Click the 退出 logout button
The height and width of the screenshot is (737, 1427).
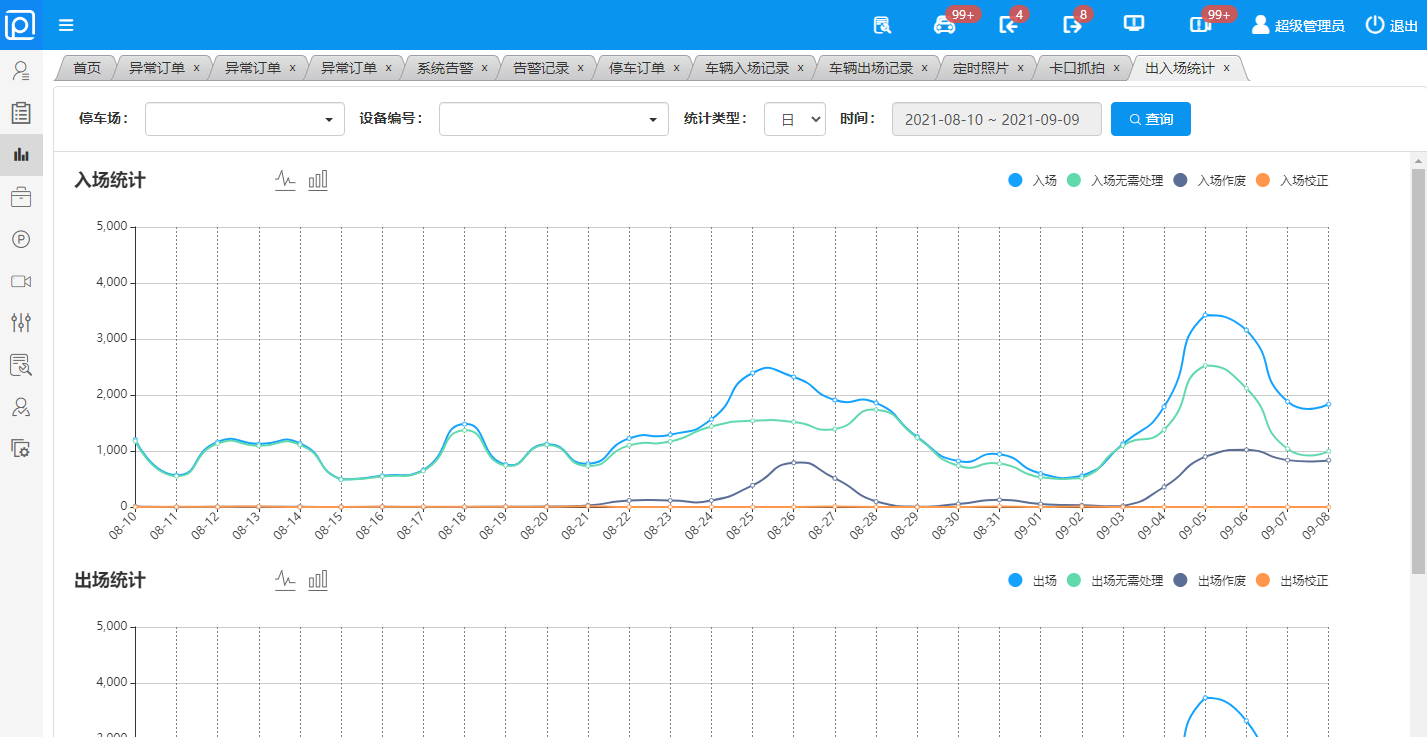(1392, 26)
